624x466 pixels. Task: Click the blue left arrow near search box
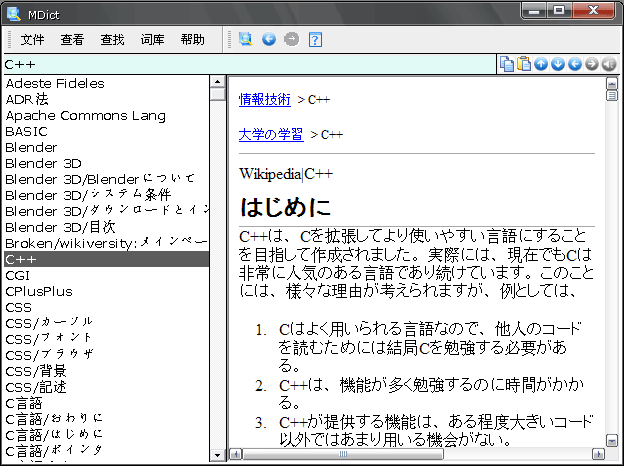[x=575, y=65]
